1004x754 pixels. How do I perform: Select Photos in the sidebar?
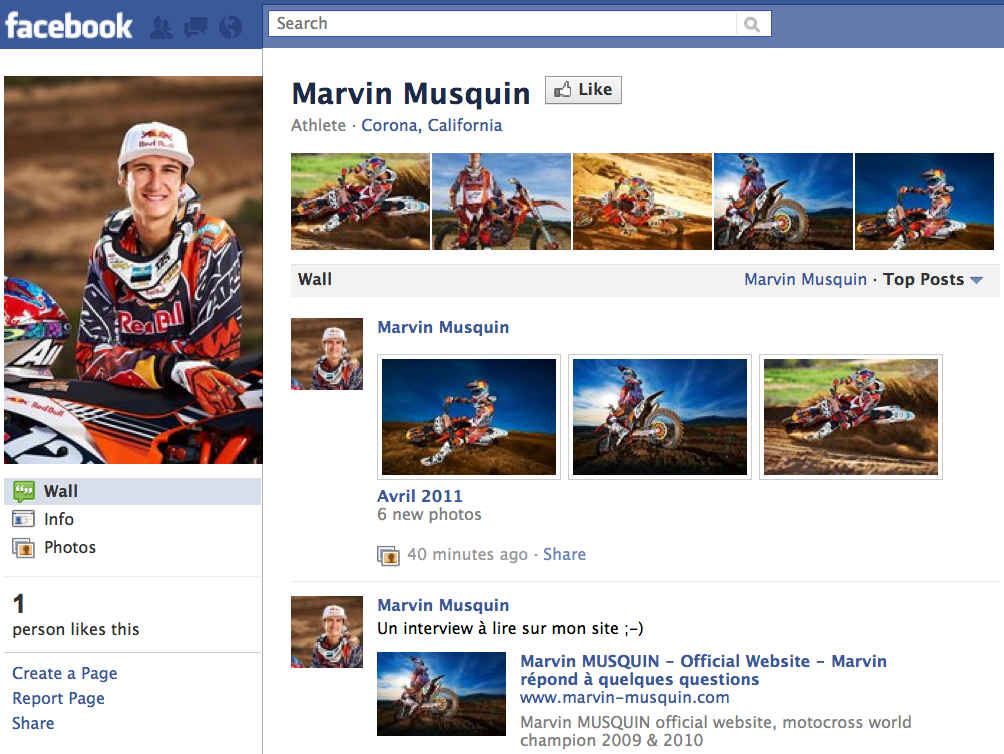point(133,547)
